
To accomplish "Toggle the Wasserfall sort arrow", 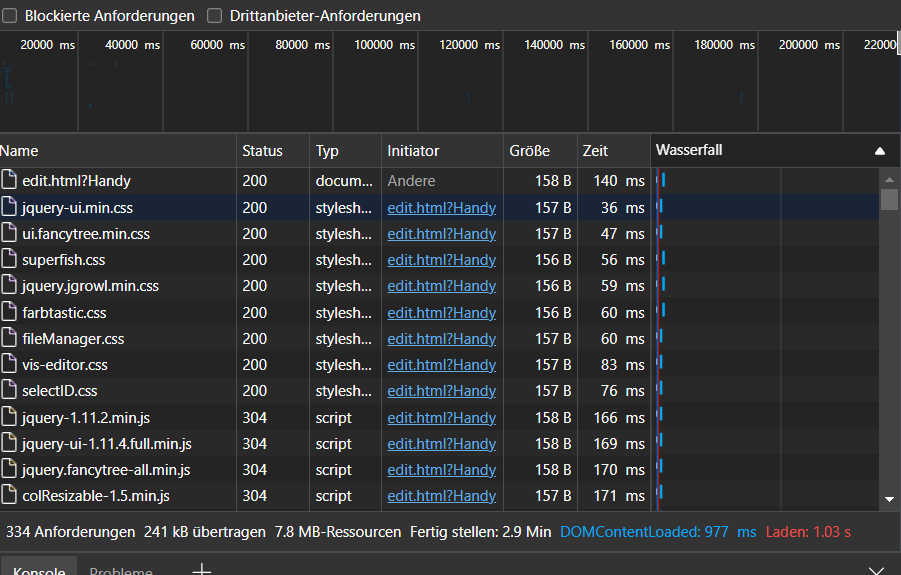I will click(880, 151).
